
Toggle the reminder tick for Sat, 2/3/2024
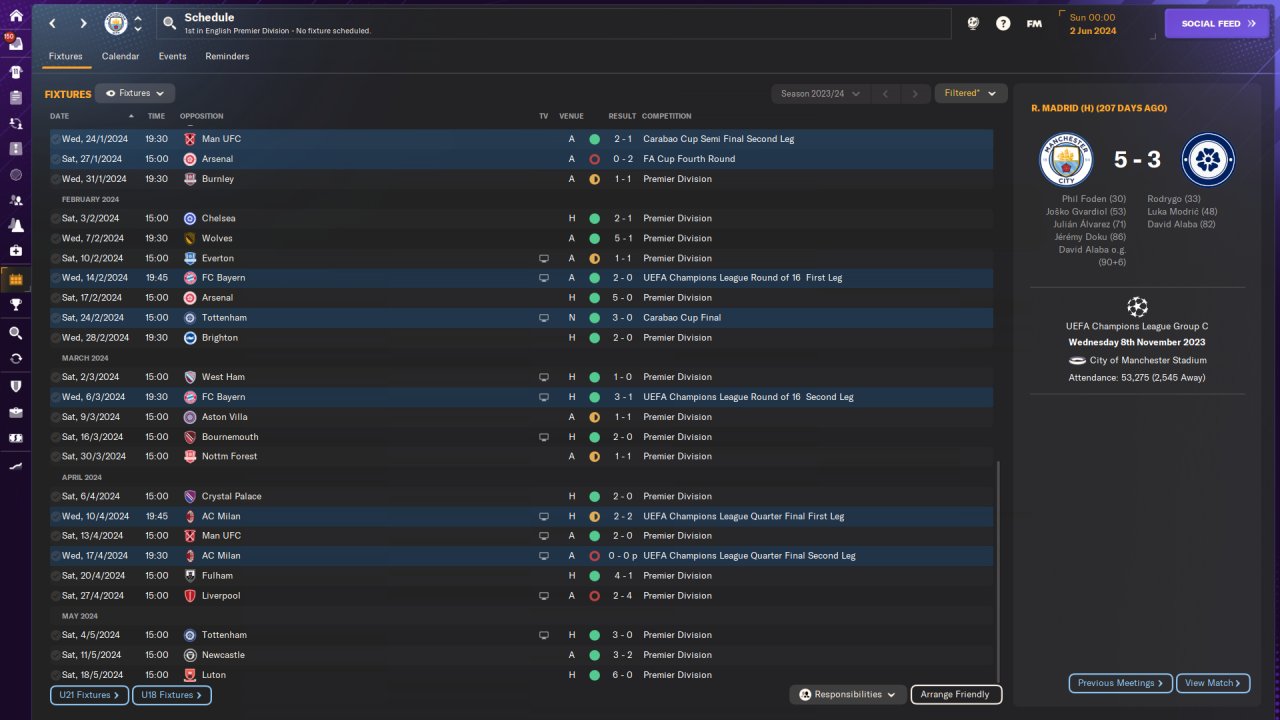[56, 377]
